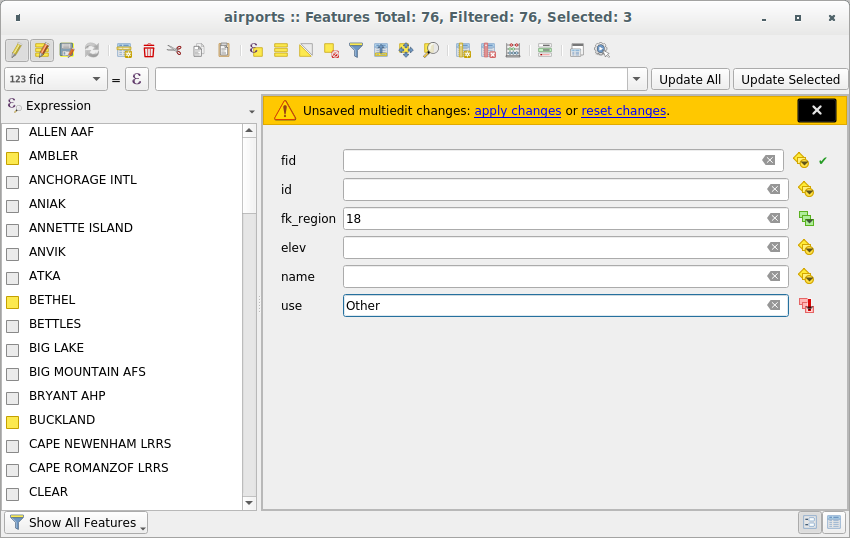850x538 pixels.
Task: Open the fid field selector dropdown
Action: pos(56,79)
